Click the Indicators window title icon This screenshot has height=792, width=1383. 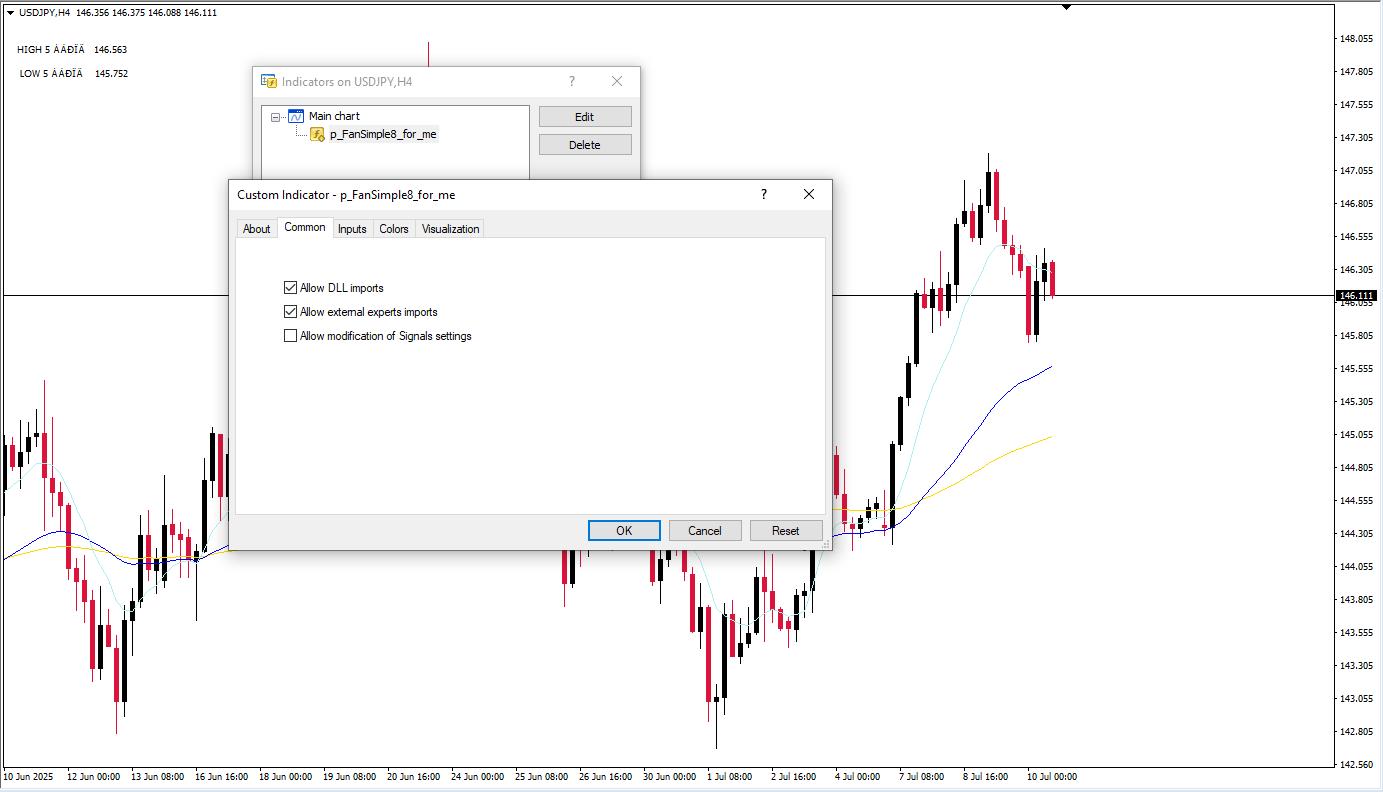point(269,82)
